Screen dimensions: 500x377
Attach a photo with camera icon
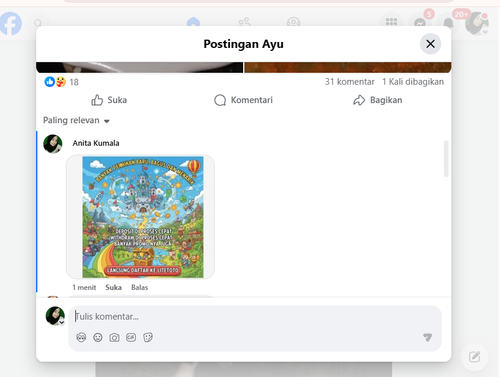coord(114,338)
